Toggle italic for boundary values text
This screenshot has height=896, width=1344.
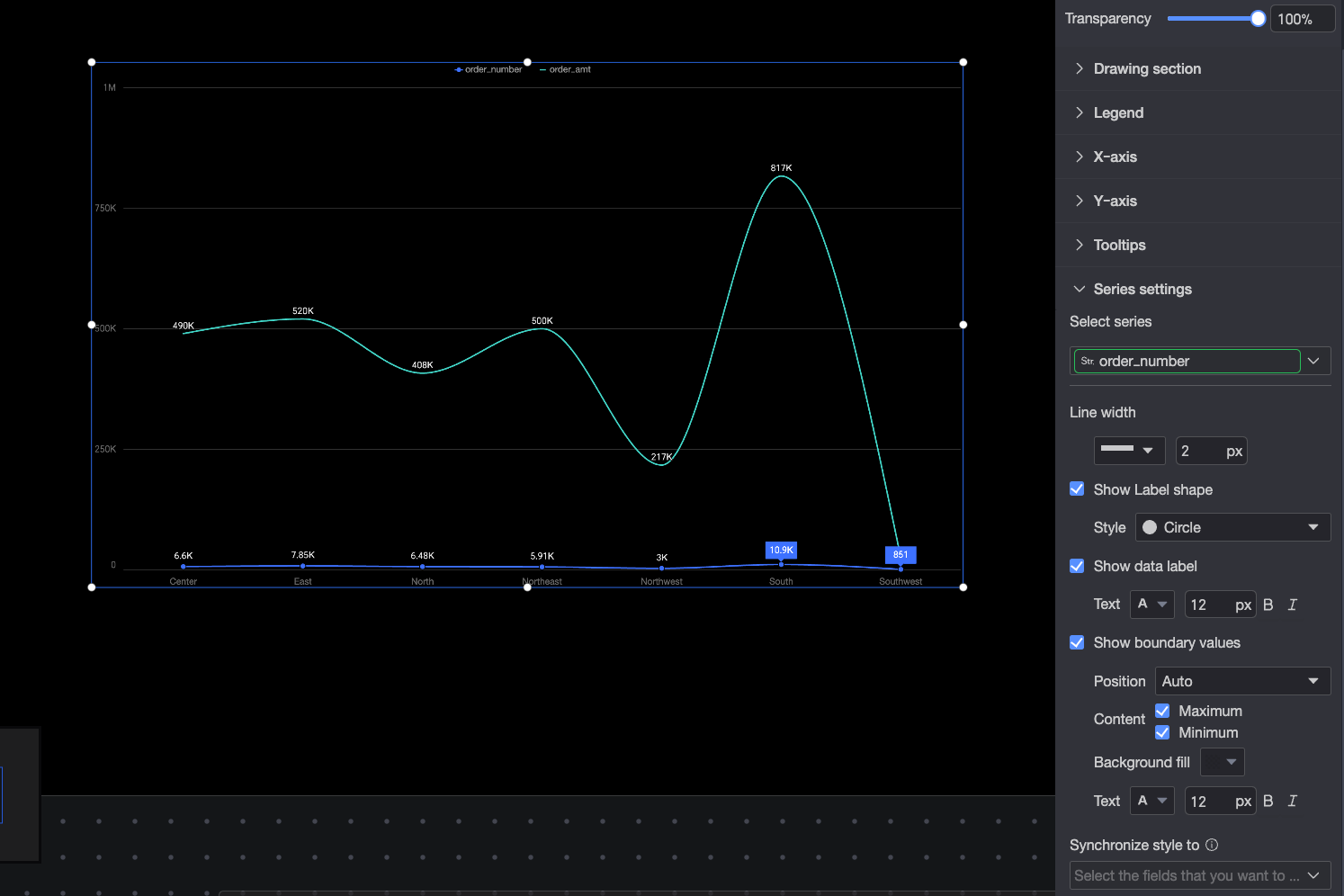1293,801
